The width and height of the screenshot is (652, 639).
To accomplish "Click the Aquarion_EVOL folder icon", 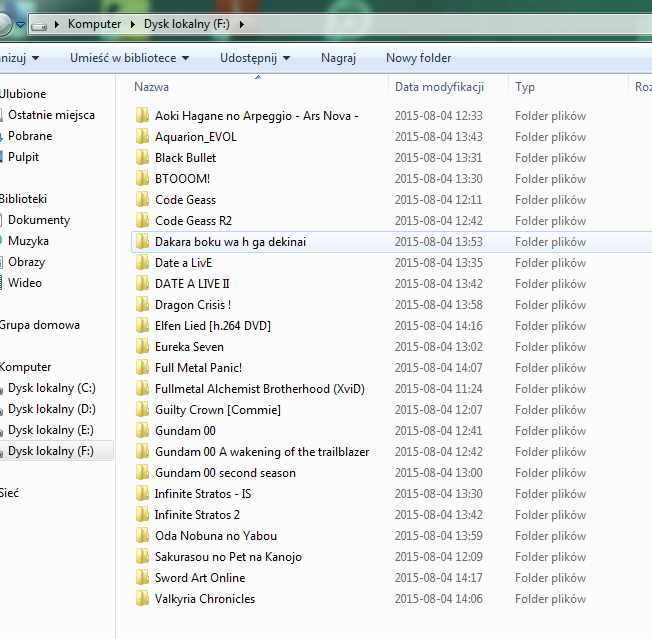I will tap(142, 136).
